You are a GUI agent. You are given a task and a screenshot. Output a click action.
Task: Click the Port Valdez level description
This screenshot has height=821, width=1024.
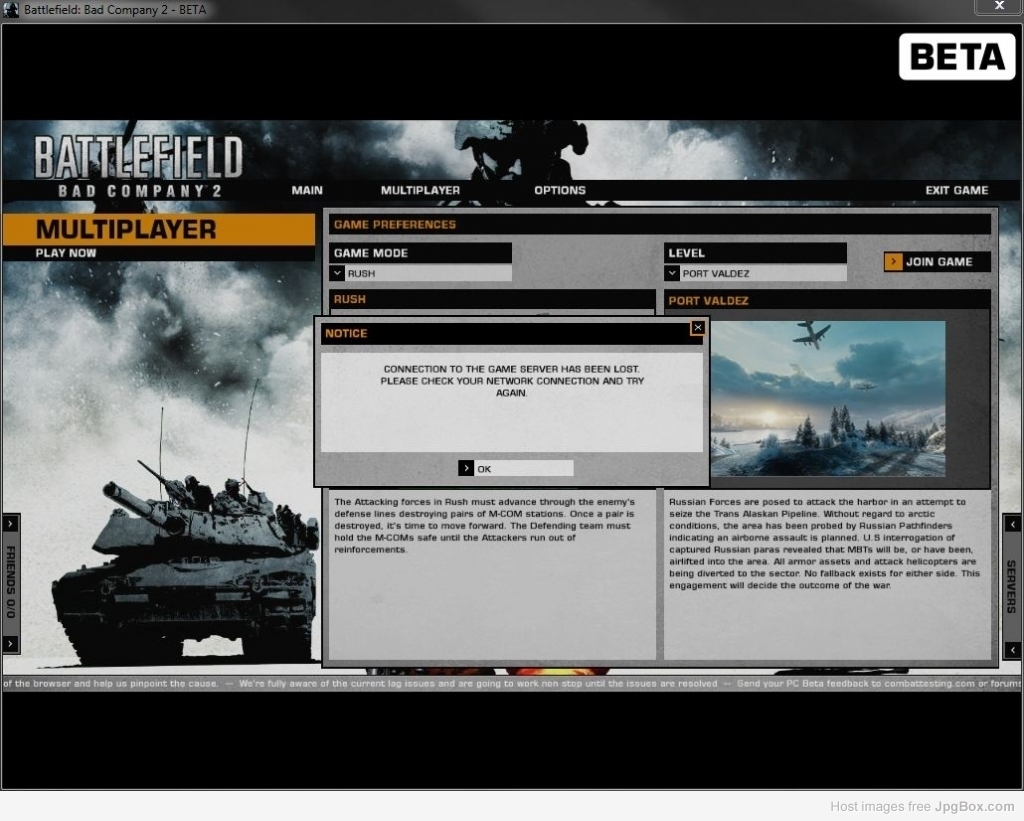click(x=824, y=543)
